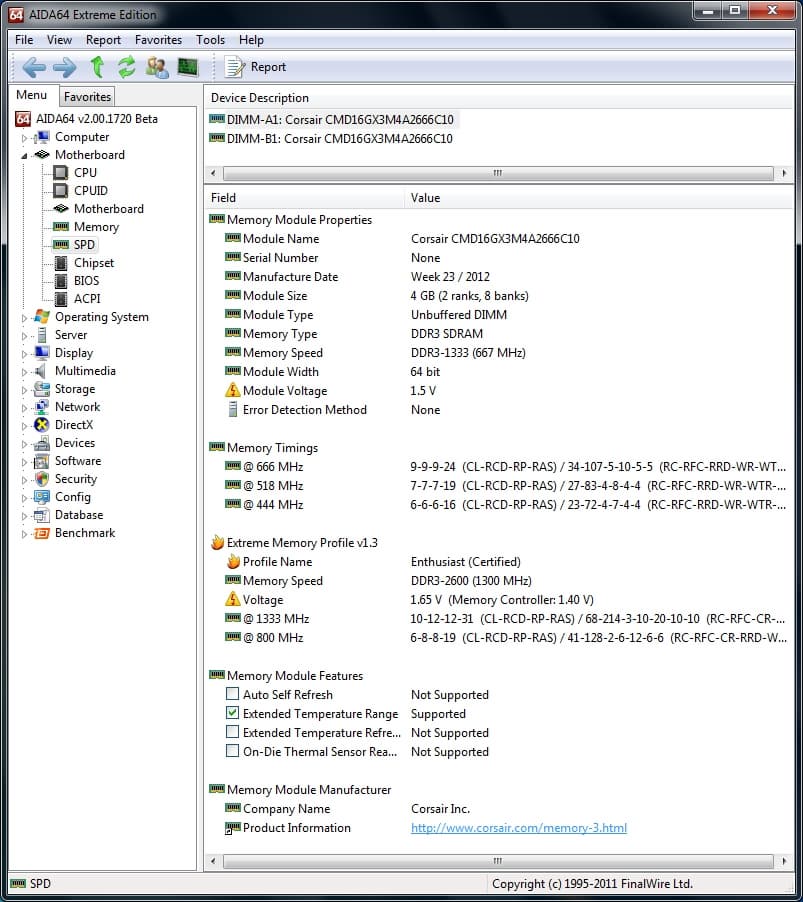The image size is (803, 902).
Task: Click the AIDA64 v2.00.1720 Beta root node
Action: 97,119
